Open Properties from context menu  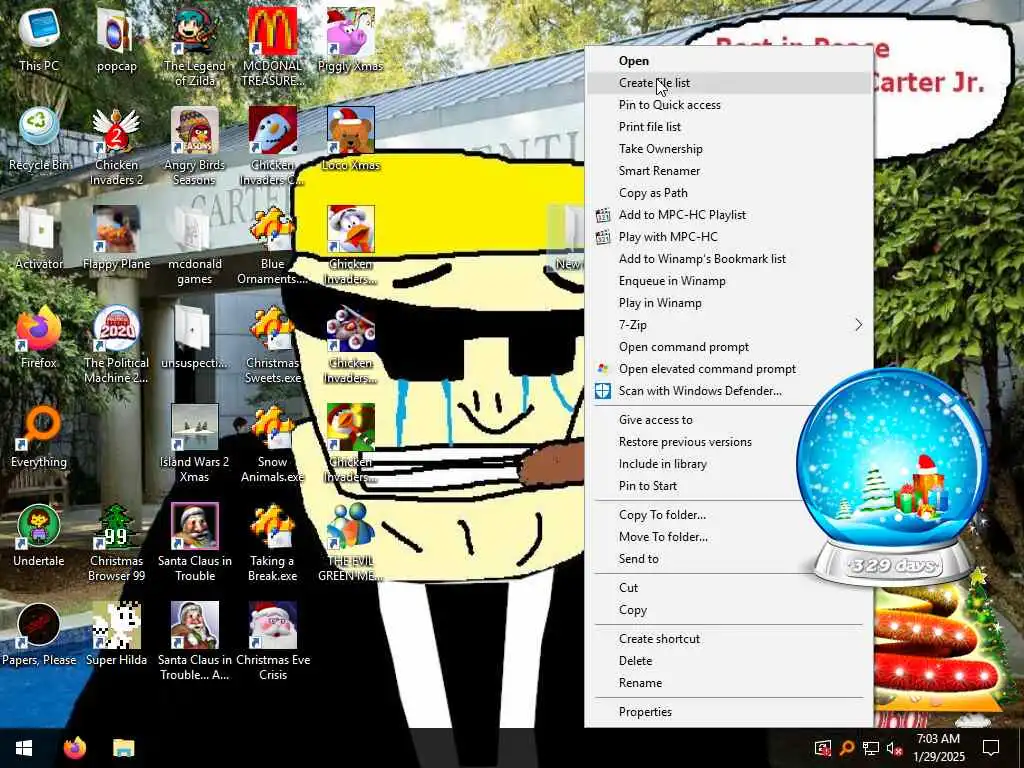(x=729, y=712)
